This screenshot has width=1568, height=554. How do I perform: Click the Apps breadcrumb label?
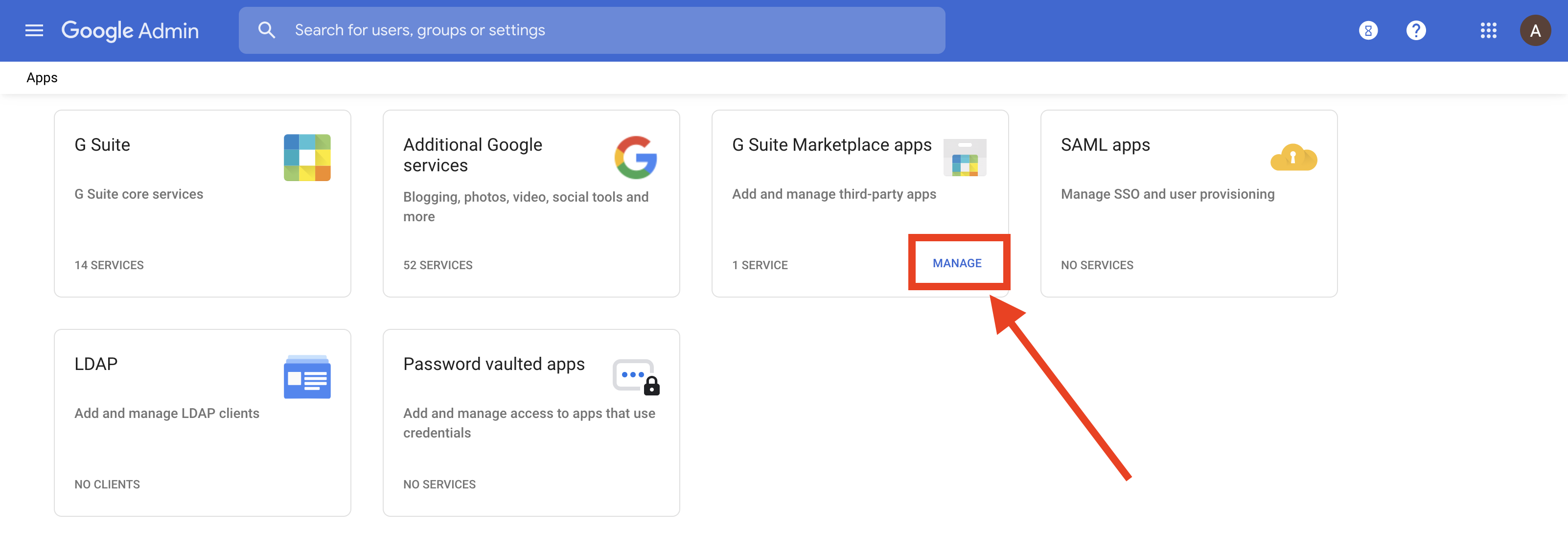(42, 78)
